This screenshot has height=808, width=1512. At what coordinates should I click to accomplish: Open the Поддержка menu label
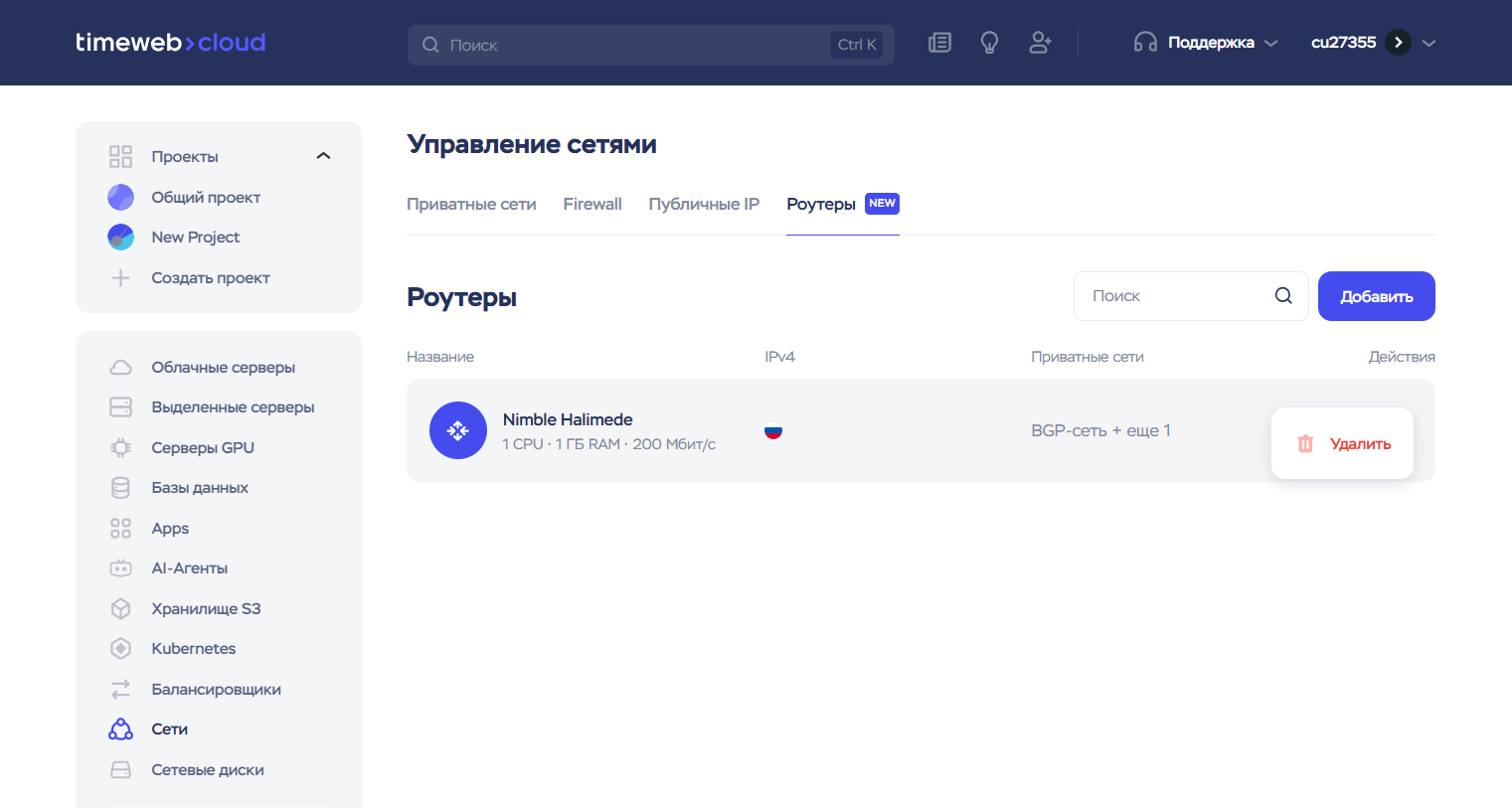[1211, 43]
